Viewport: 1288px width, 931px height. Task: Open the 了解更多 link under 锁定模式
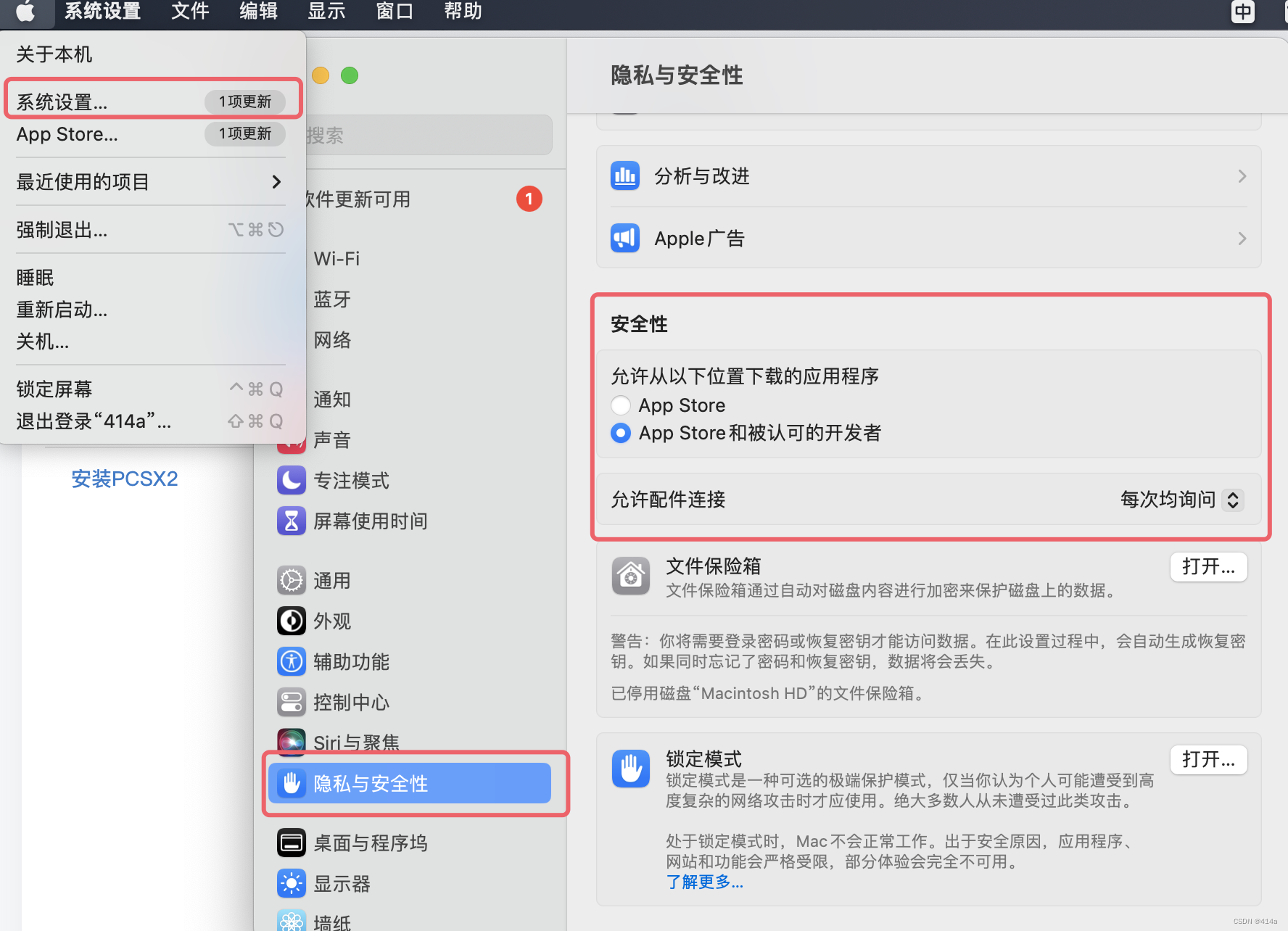coord(704,882)
